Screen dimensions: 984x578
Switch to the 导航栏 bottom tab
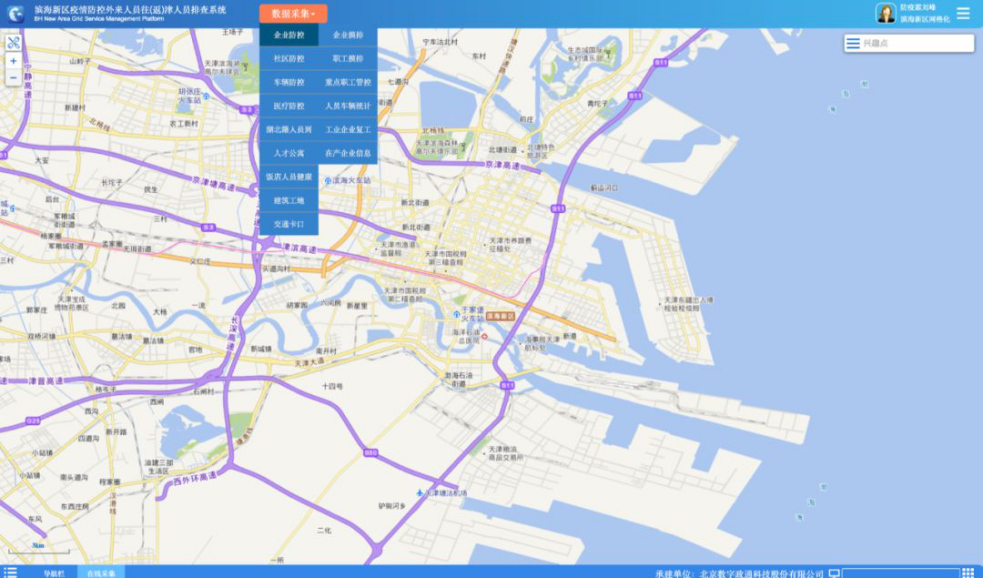coord(53,573)
